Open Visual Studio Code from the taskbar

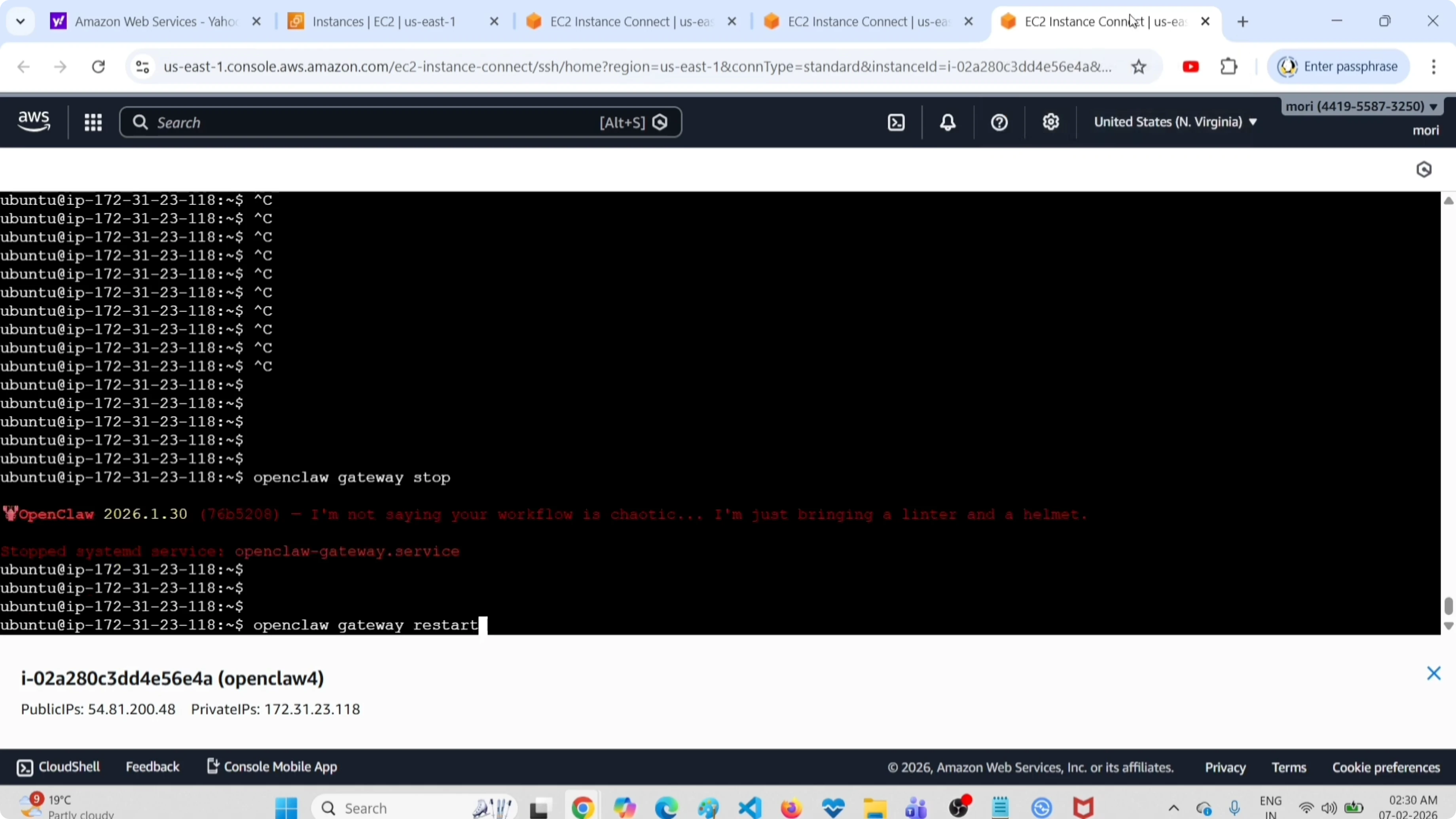click(749, 808)
